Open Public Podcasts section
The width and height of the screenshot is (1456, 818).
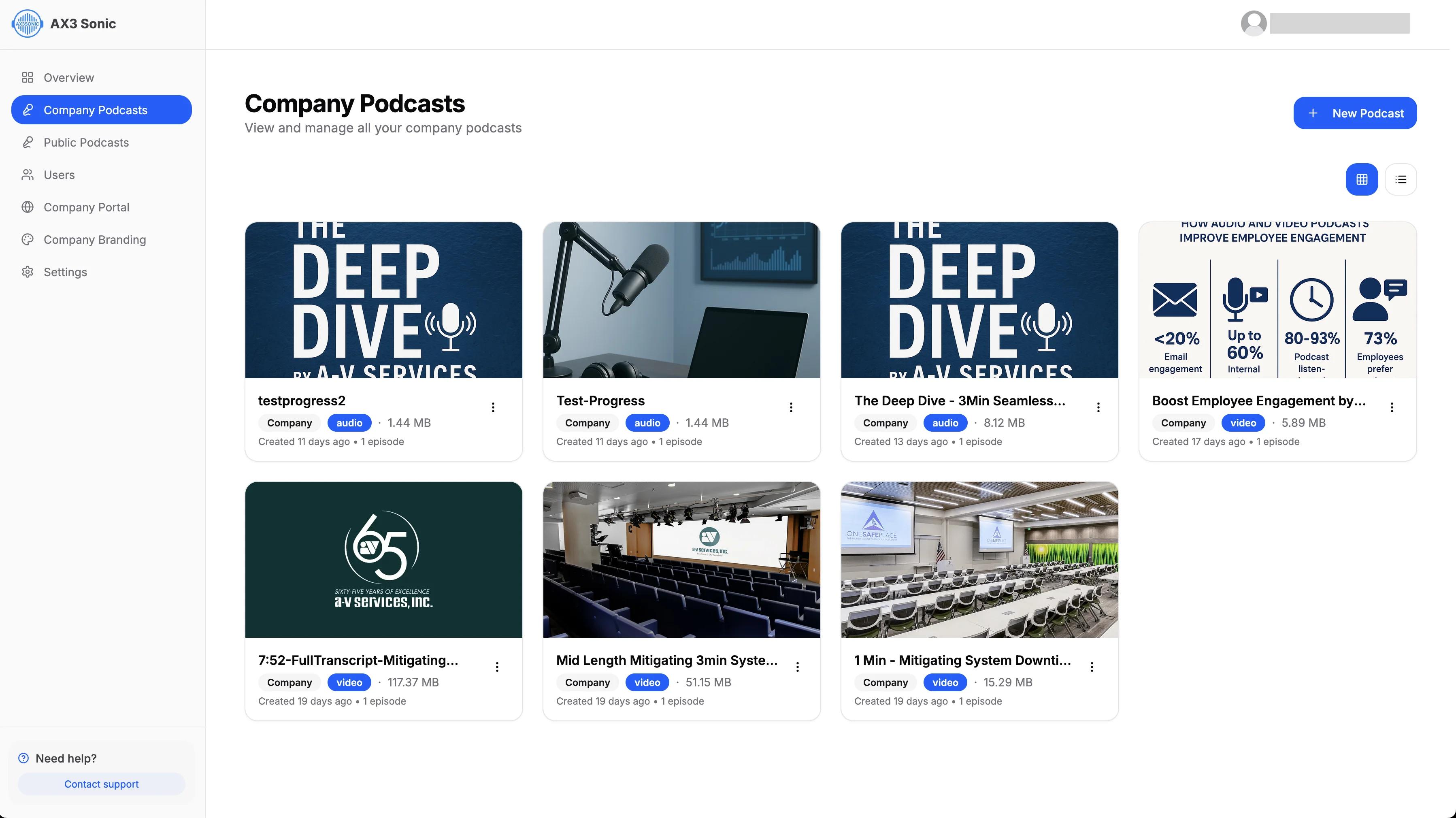(x=101, y=143)
